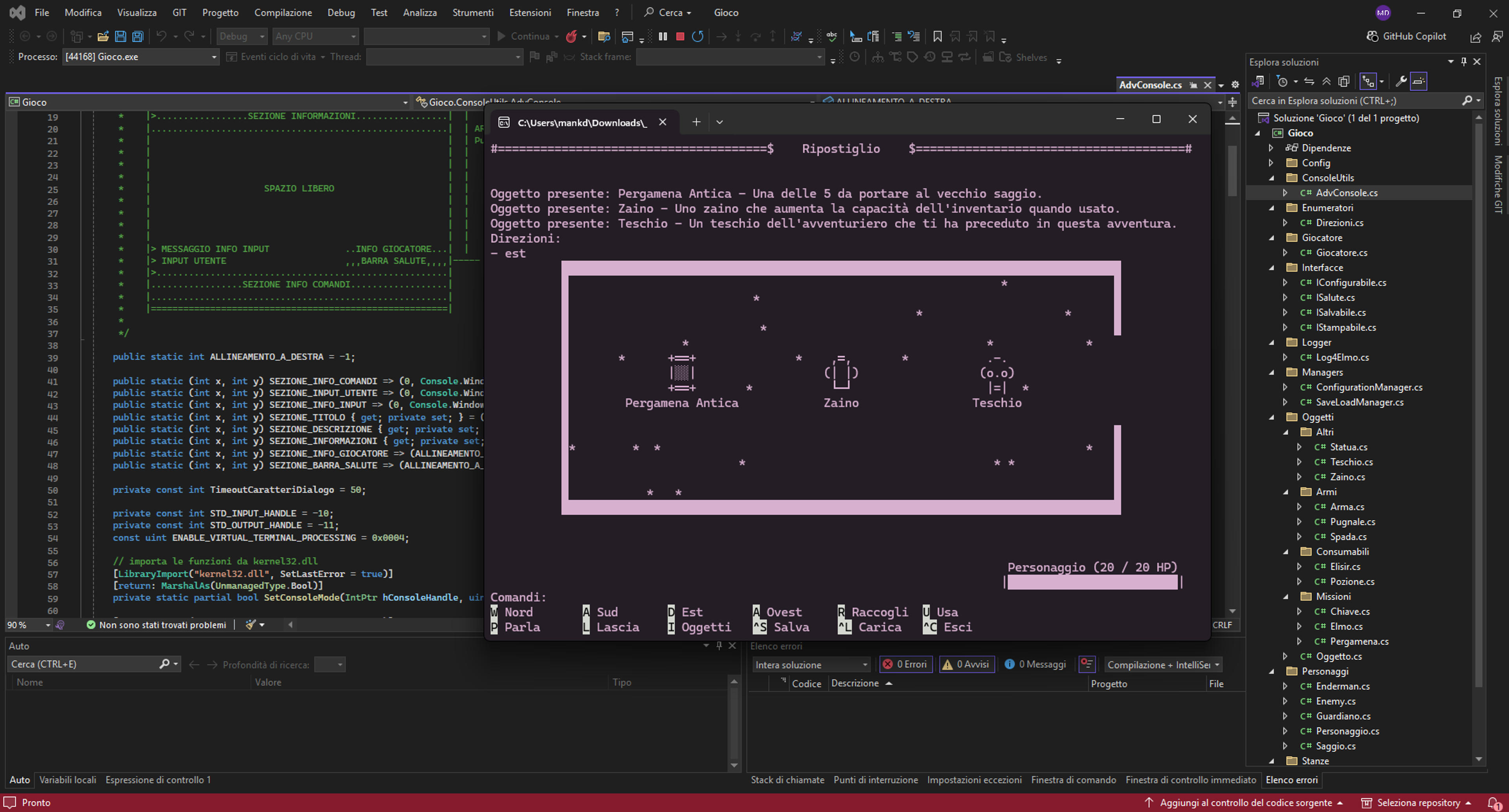Open the Estensioni menu
The width and height of the screenshot is (1509, 812).
(x=530, y=12)
